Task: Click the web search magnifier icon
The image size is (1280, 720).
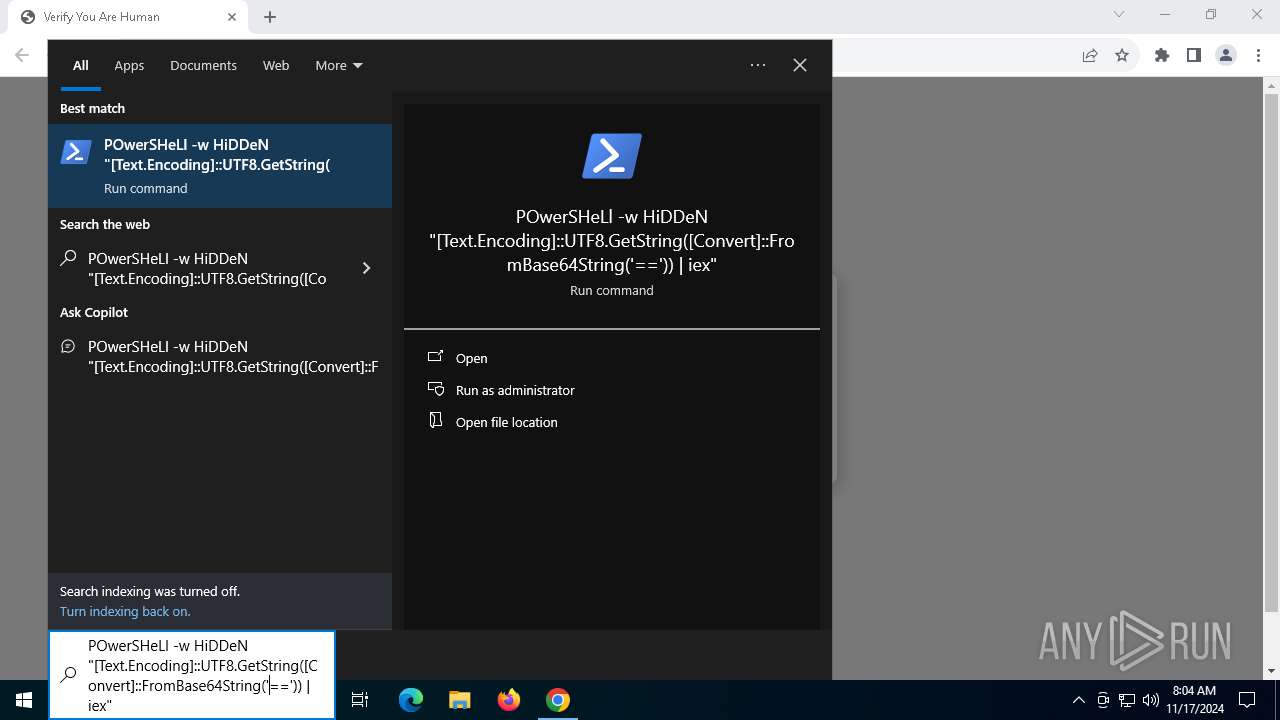Action: tap(68, 258)
